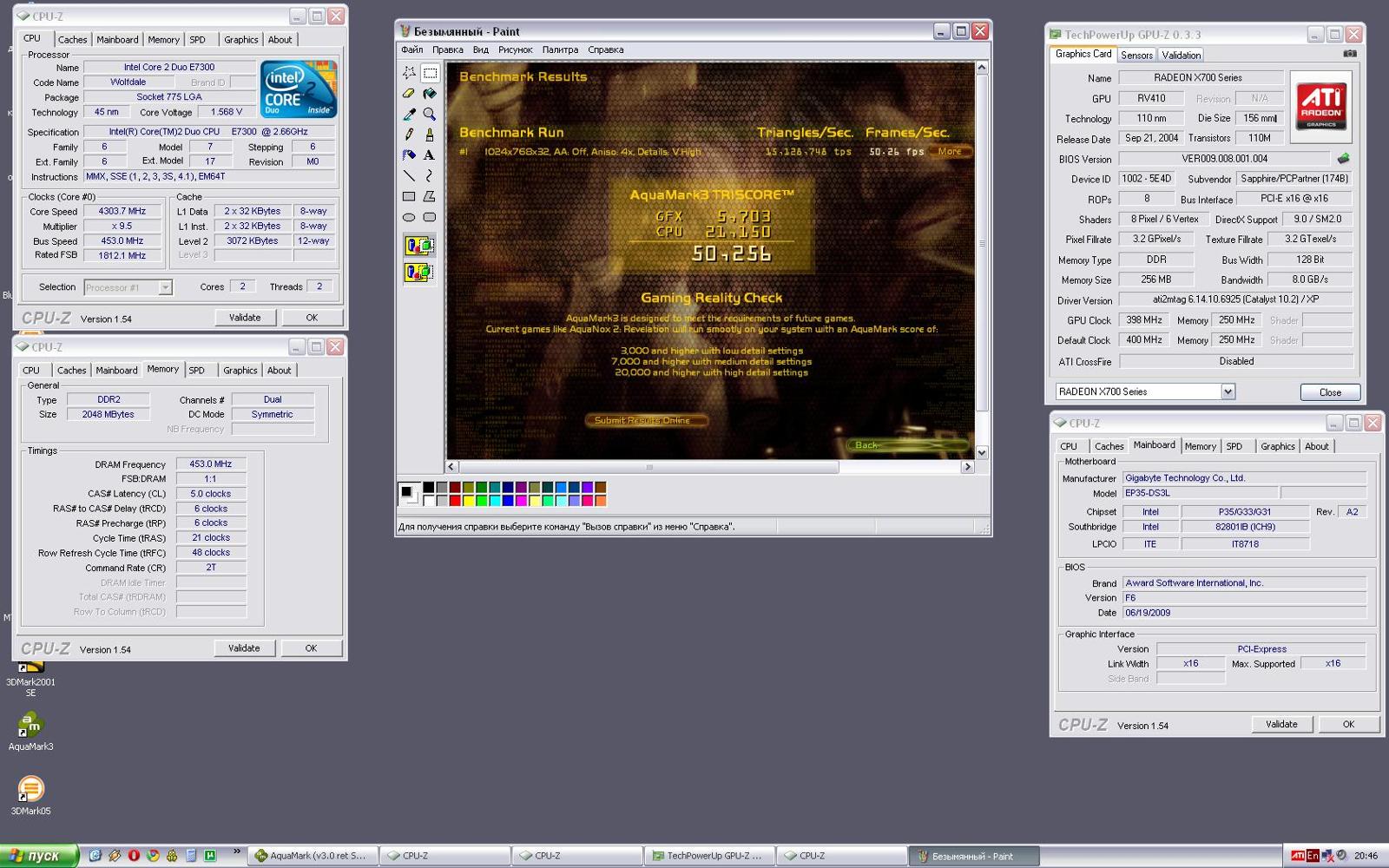Screen dimensions: 1389x868
Task: Choose the Airbrush spray tool
Action: [409, 155]
